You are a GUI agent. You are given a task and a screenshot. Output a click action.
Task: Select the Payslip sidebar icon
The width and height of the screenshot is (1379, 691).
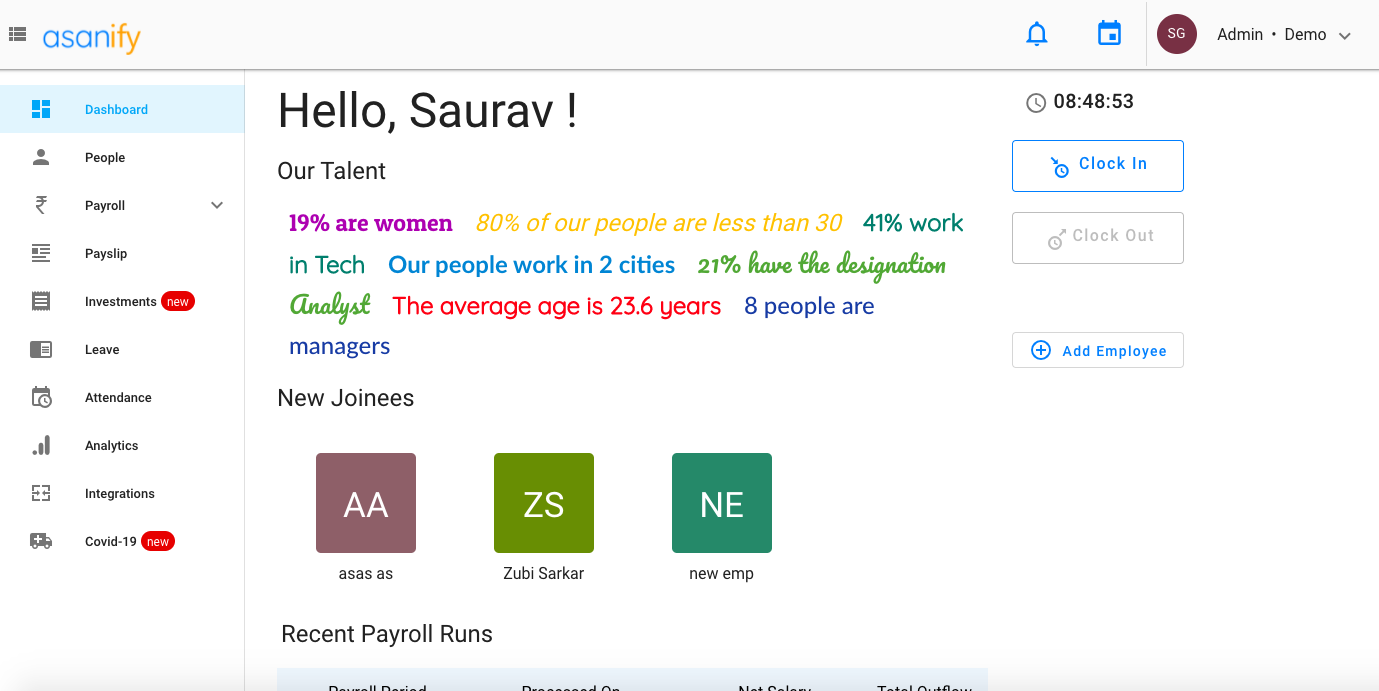[x=105, y=253]
